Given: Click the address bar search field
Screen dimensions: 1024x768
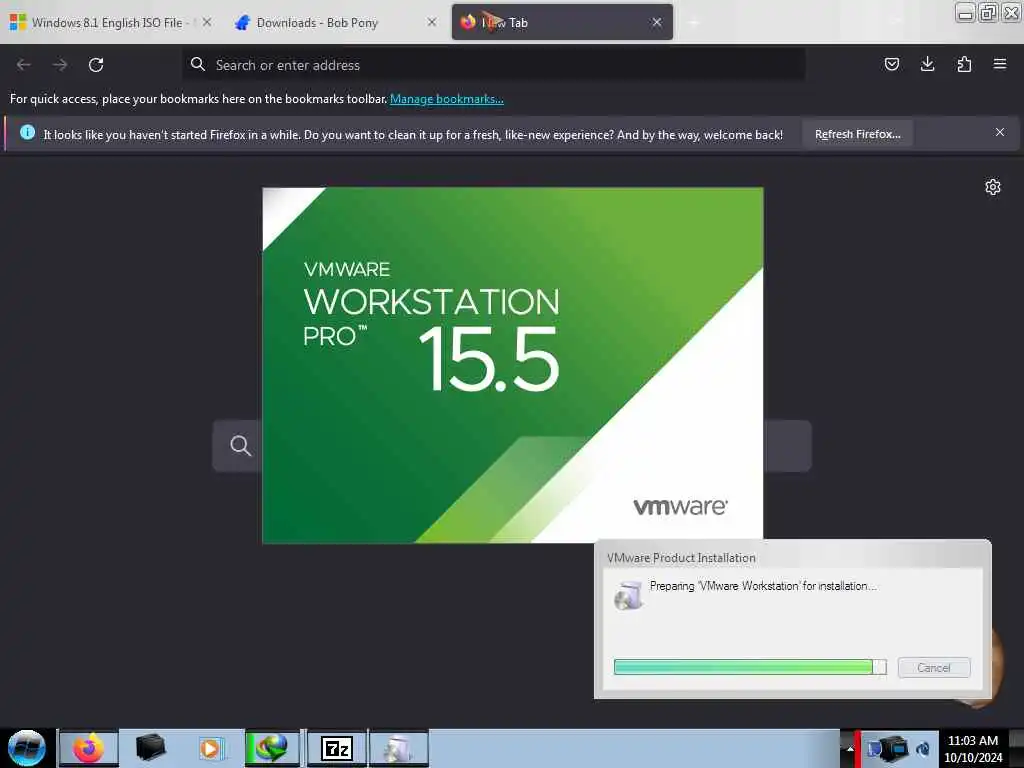Looking at the screenshot, I should [494, 65].
